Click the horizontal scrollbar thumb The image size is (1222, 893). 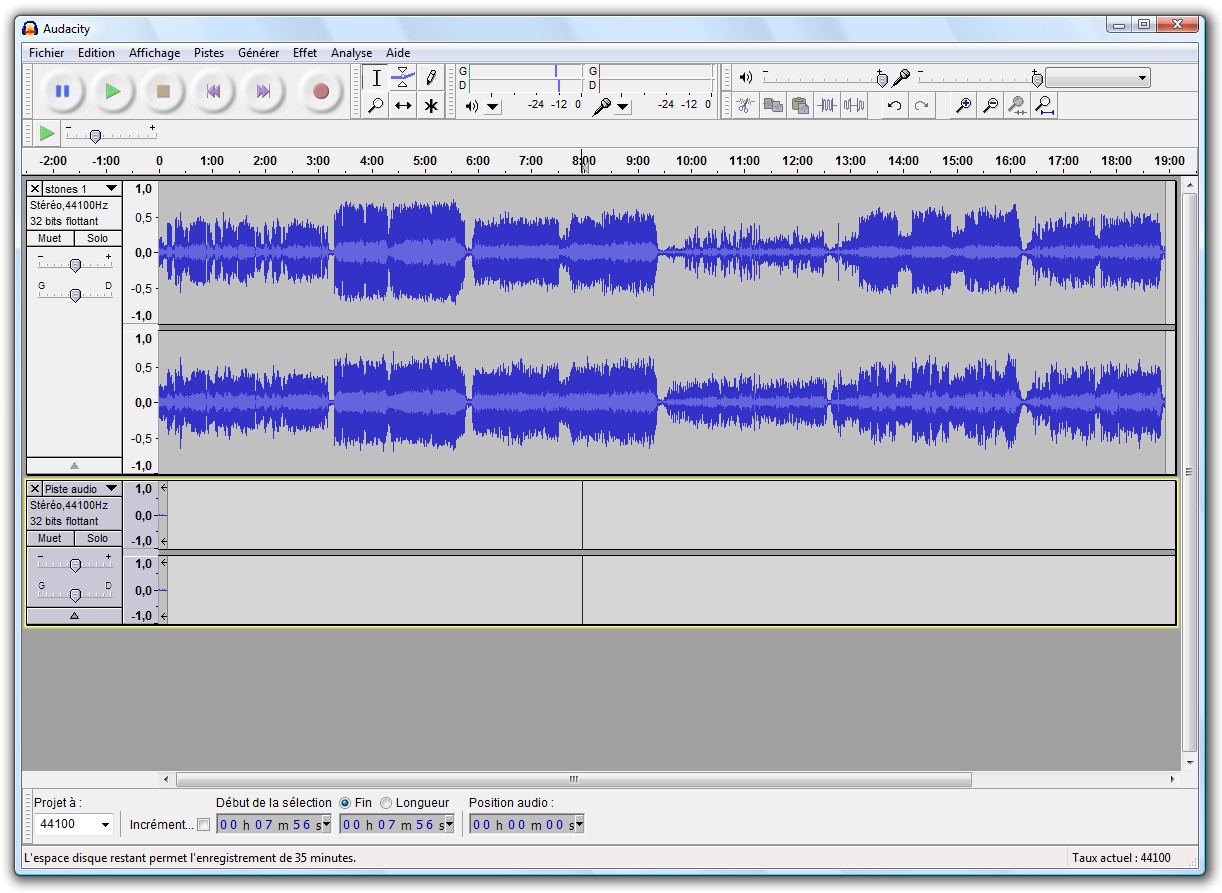pos(574,779)
